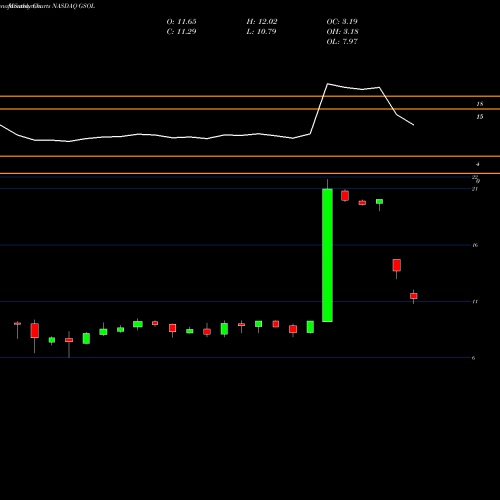Click the close price value C: 11.29

coord(181,32)
